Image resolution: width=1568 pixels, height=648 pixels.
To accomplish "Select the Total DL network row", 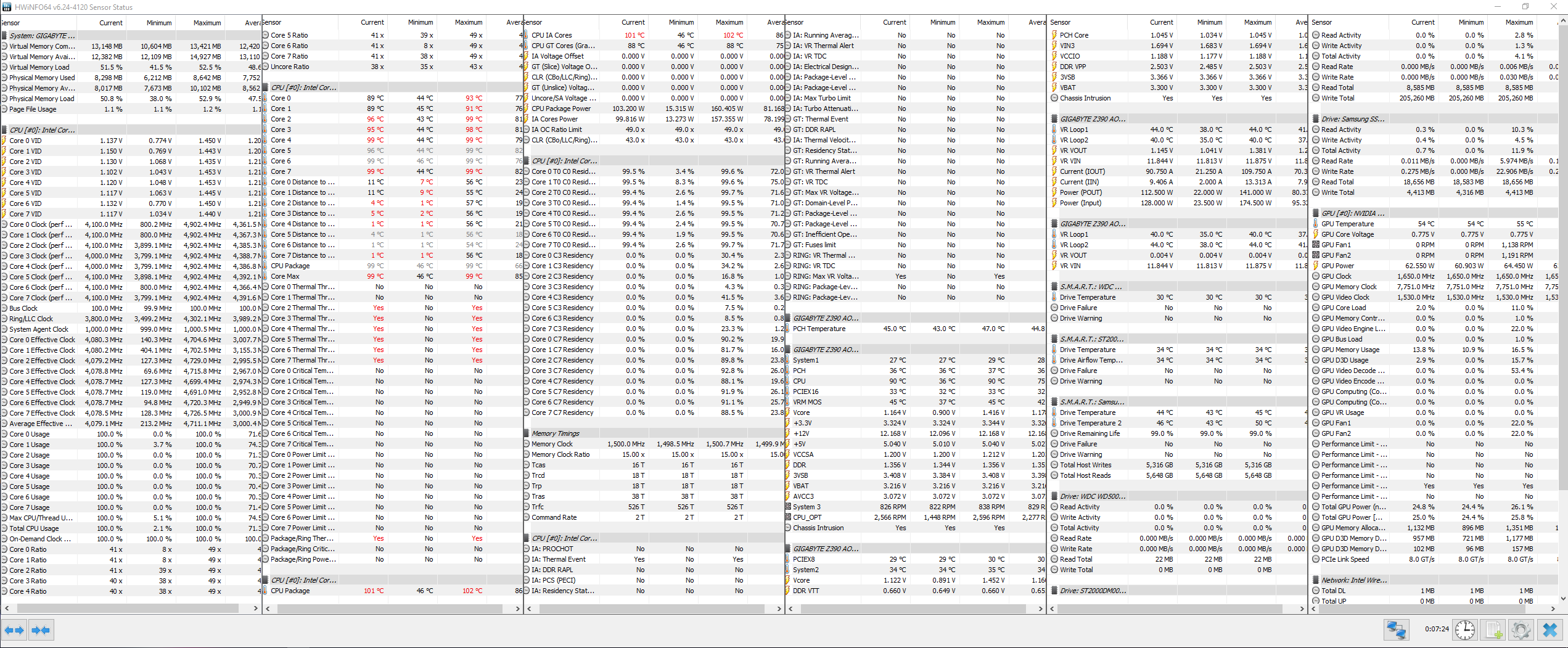I will click(1434, 591).
